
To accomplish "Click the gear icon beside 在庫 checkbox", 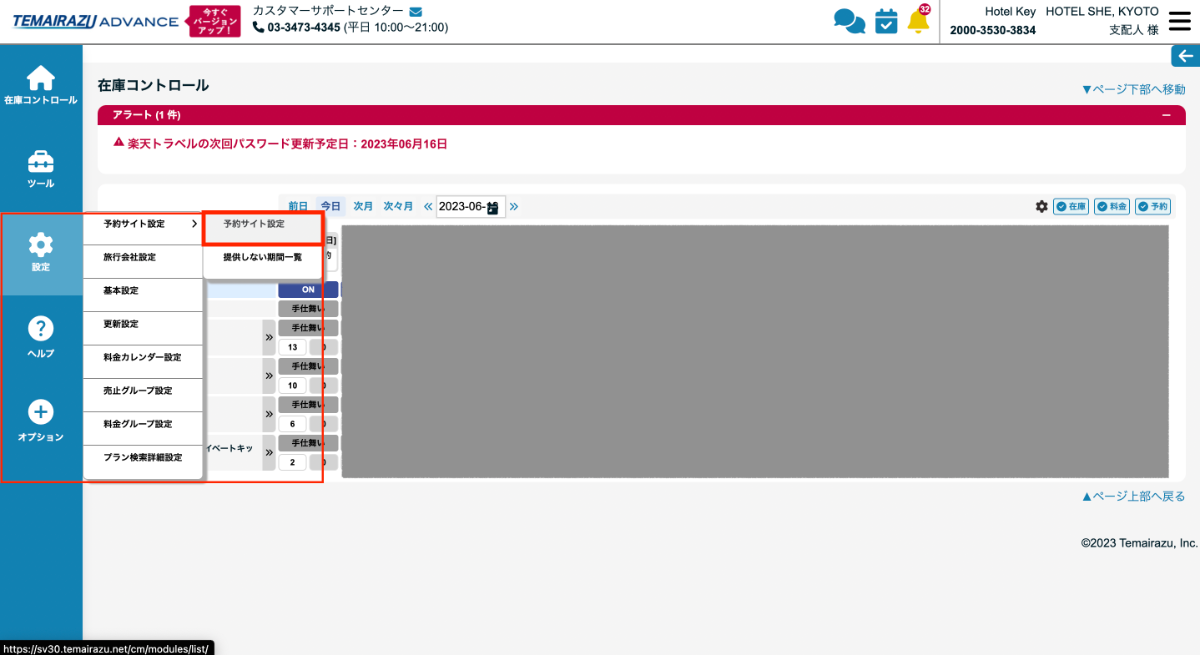I will [x=1042, y=206].
